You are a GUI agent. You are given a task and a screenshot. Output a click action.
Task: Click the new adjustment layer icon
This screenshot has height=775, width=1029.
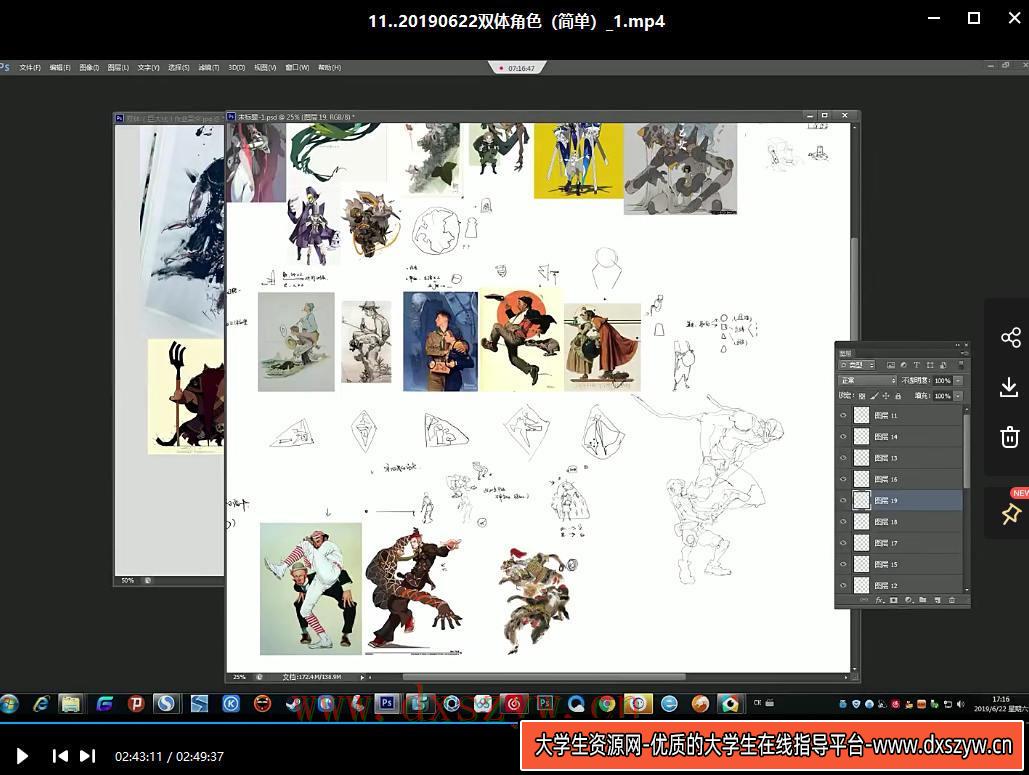point(909,600)
